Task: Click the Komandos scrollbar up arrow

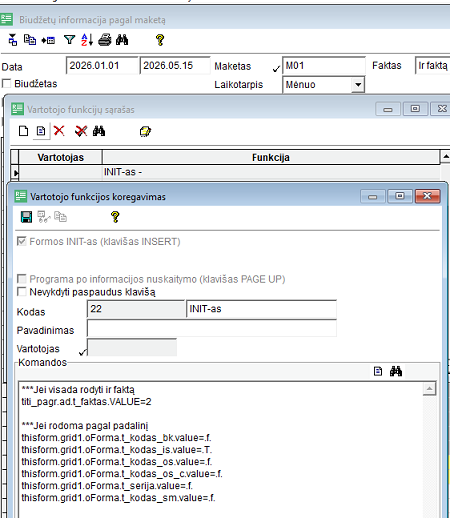Action: (429, 389)
